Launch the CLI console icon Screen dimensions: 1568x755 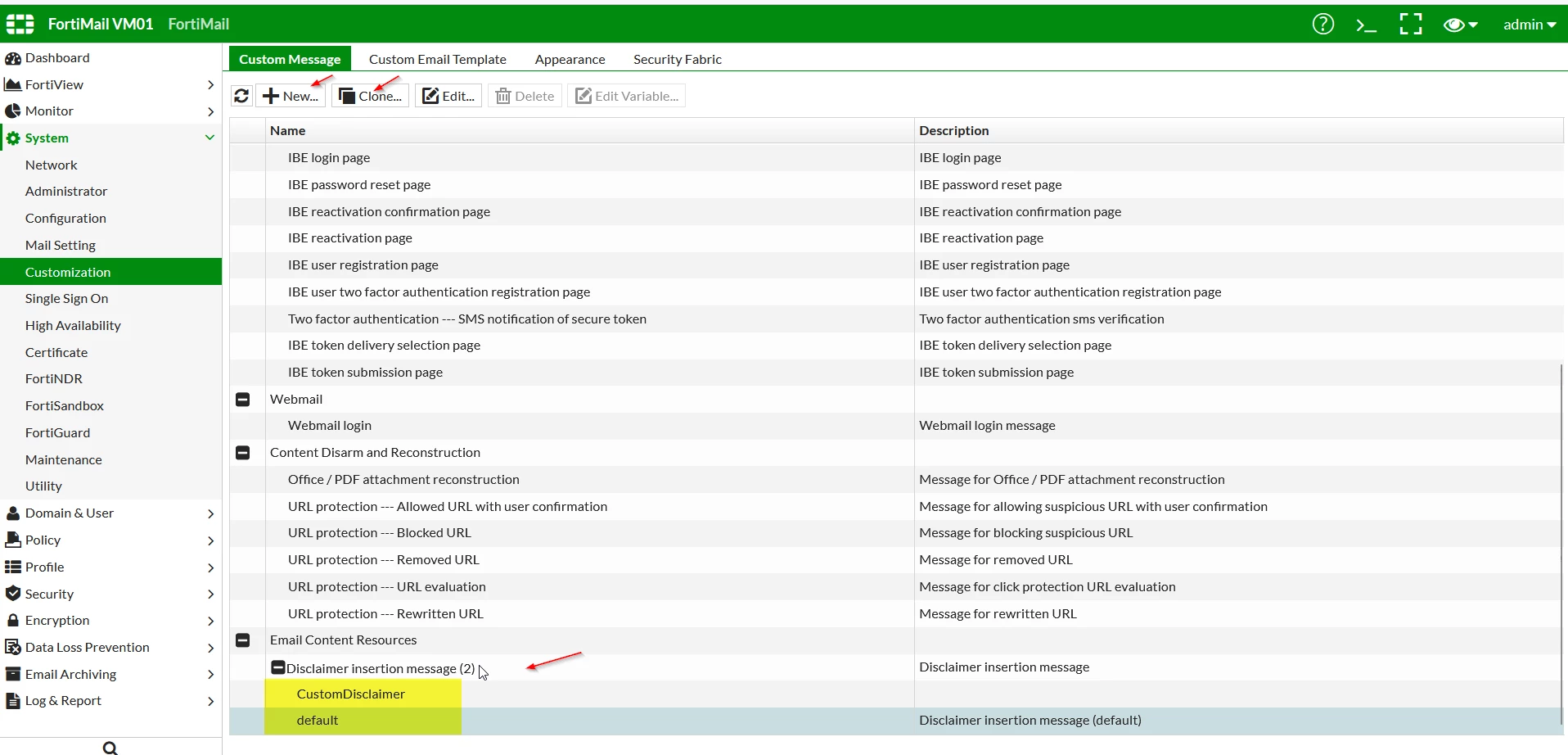1366,25
